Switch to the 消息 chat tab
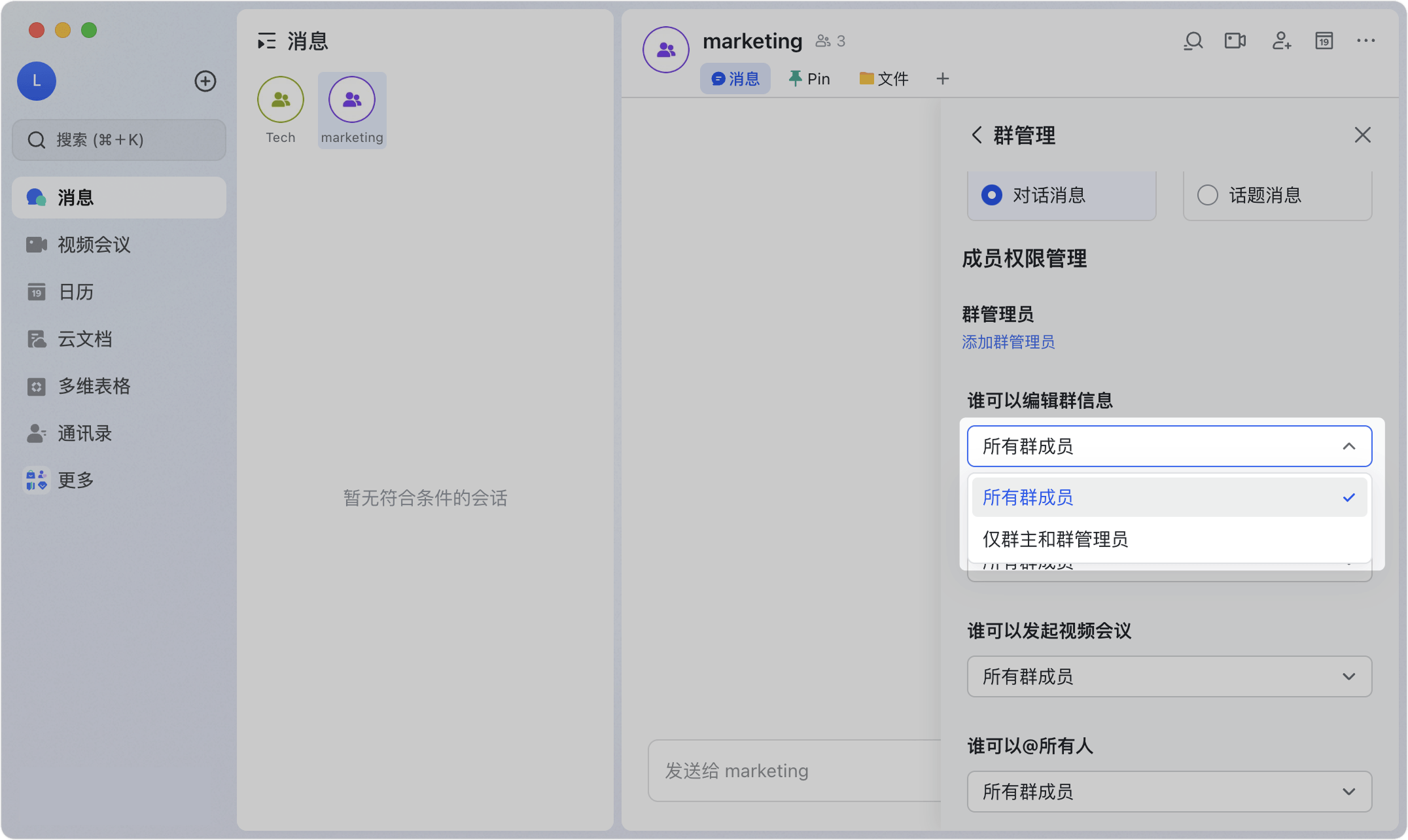Screen dimensions: 1408x840 point(735,79)
